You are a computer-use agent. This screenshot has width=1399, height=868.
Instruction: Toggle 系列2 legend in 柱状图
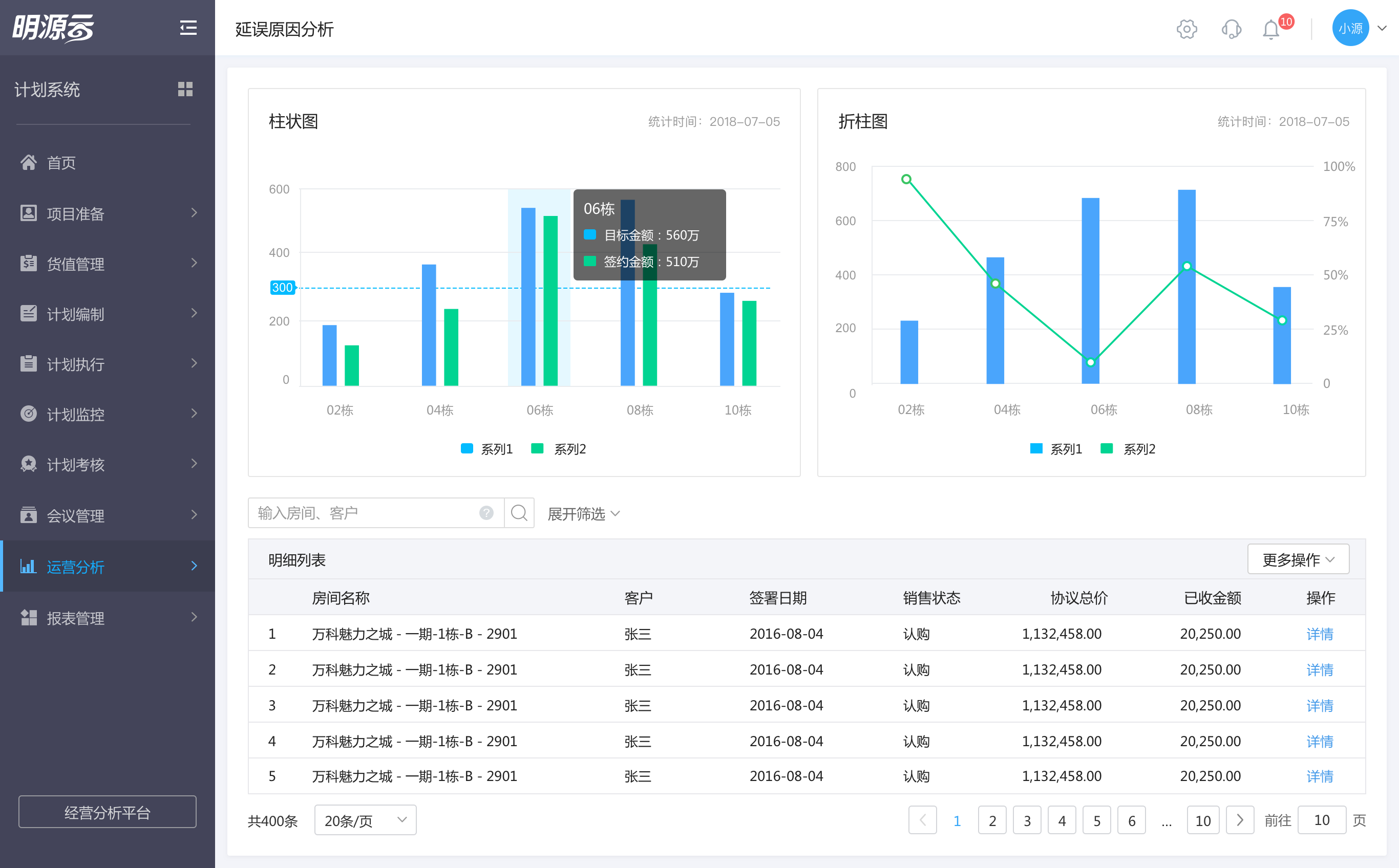click(559, 449)
